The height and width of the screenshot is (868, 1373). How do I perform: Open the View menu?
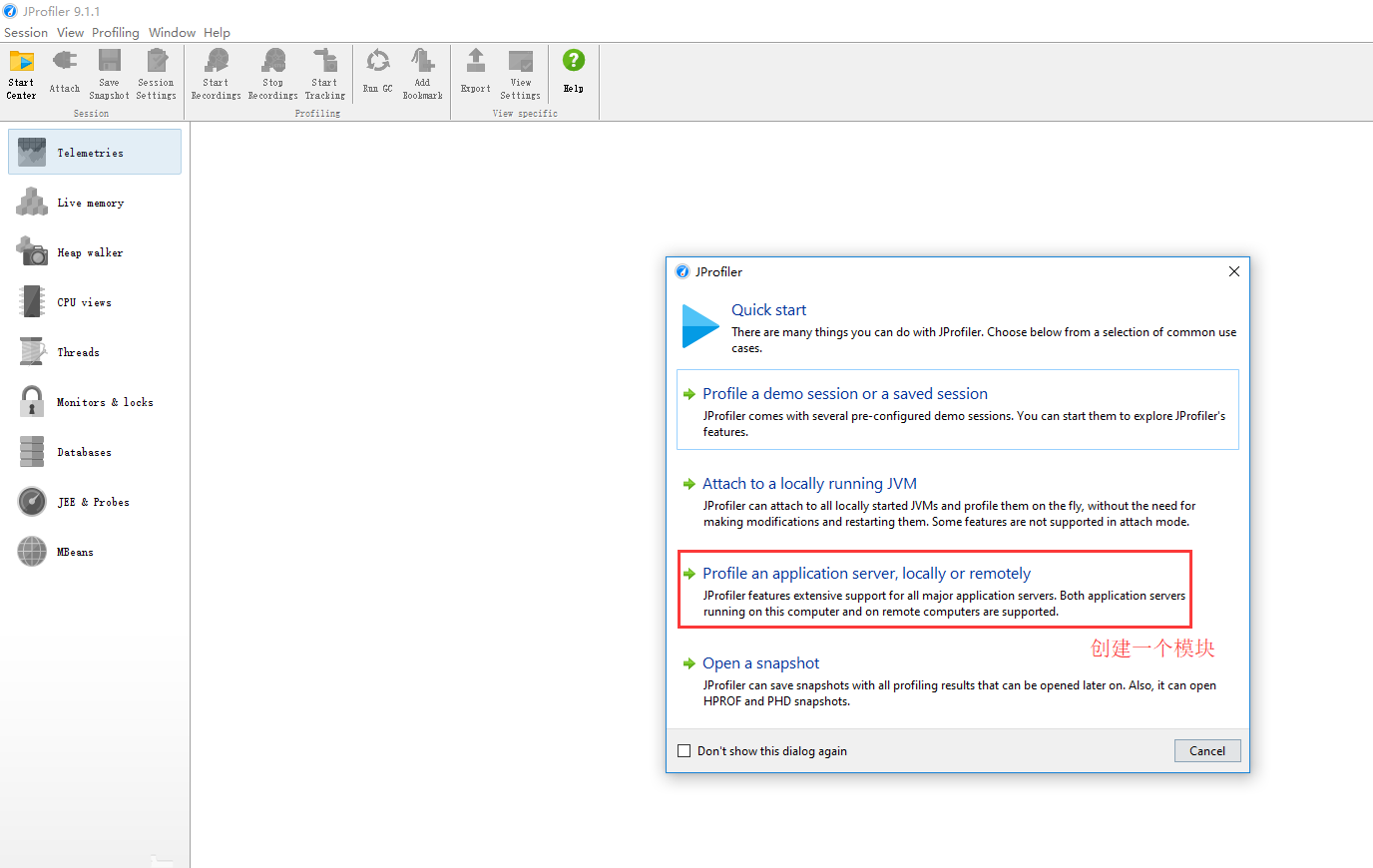click(x=70, y=32)
